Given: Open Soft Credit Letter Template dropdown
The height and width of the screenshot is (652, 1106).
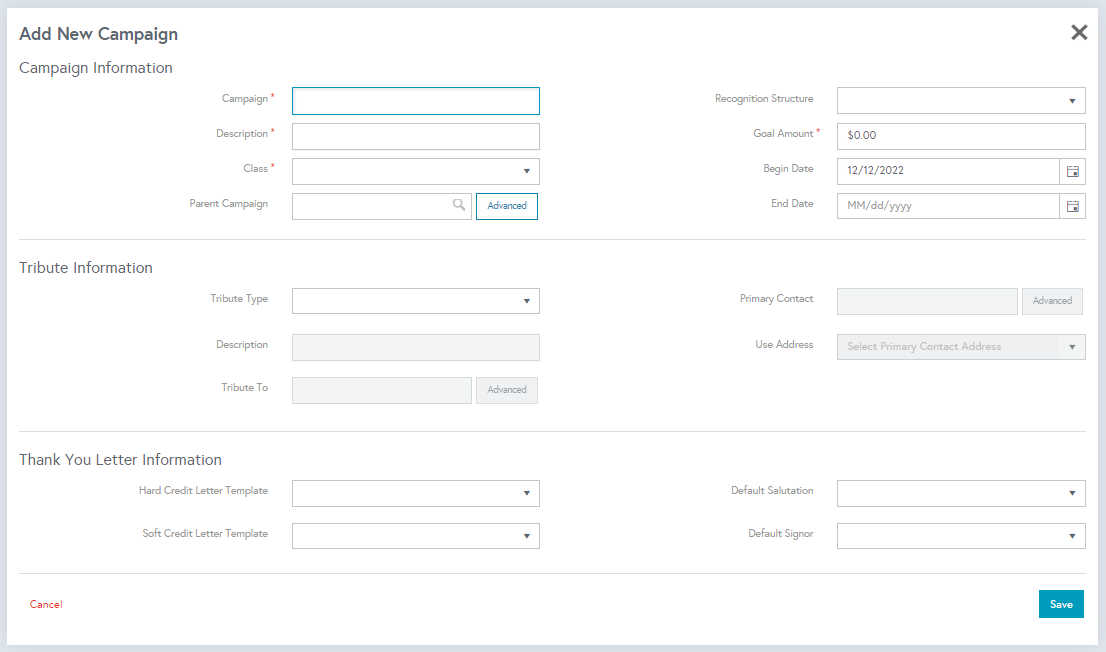Looking at the screenshot, I should coord(415,536).
